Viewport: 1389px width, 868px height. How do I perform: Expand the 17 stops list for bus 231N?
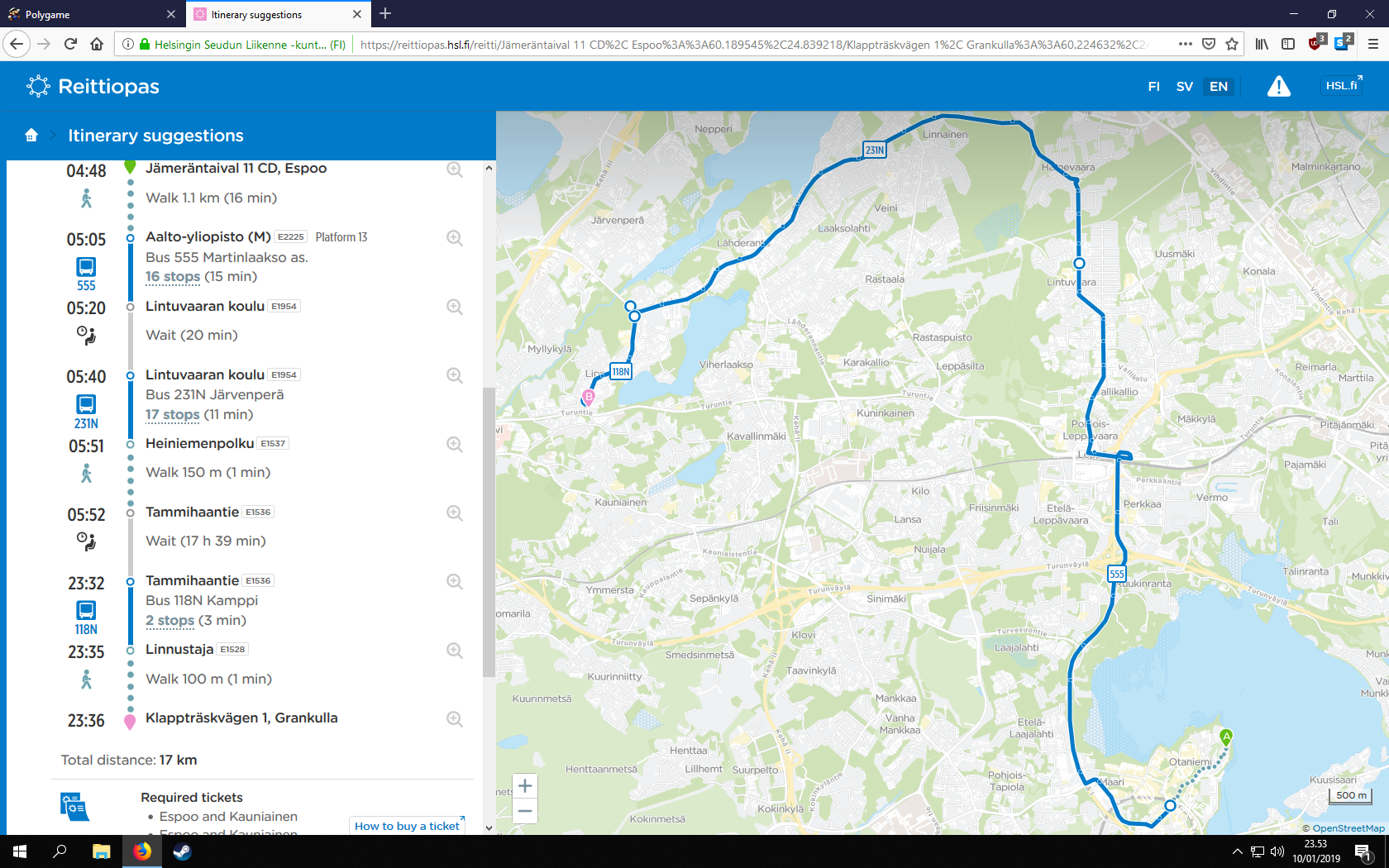pyautogui.click(x=173, y=415)
